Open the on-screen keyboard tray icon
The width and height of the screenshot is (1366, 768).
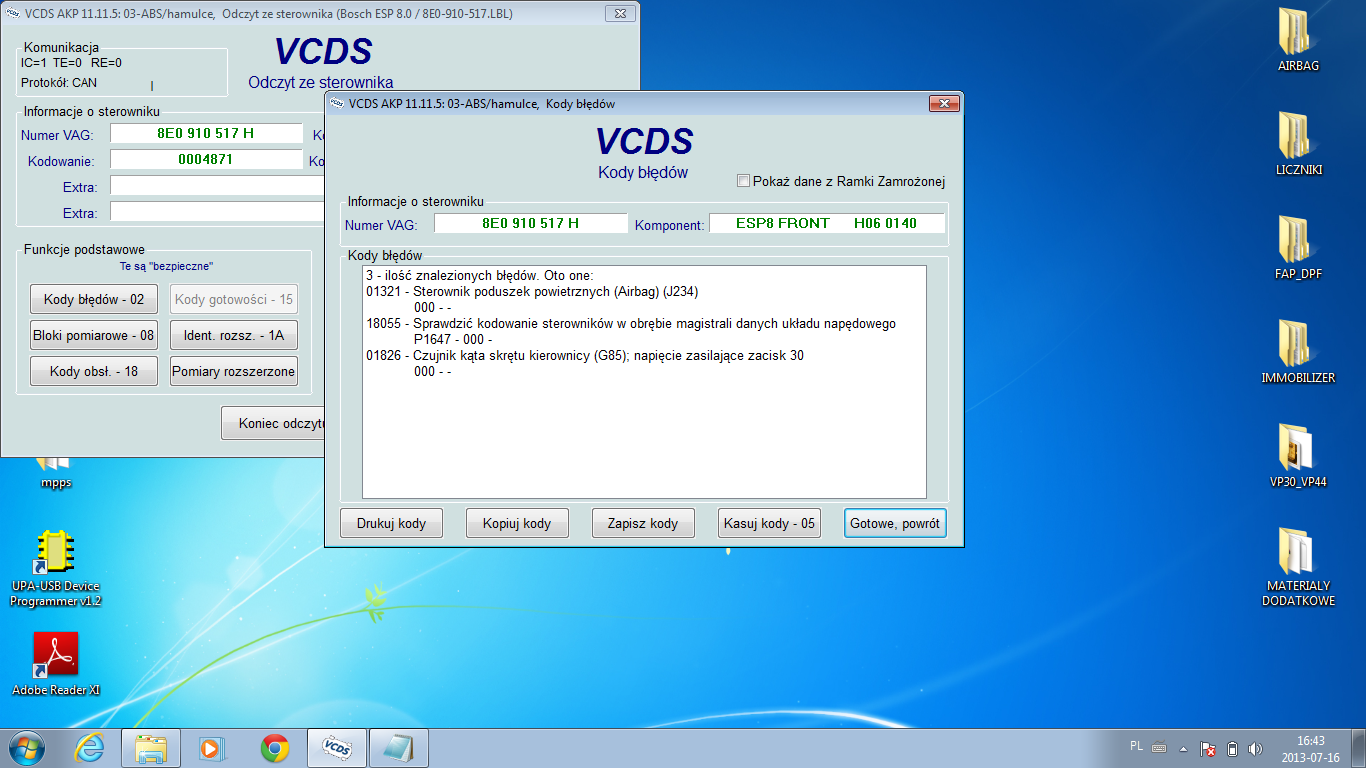(x=1159, y=748)
